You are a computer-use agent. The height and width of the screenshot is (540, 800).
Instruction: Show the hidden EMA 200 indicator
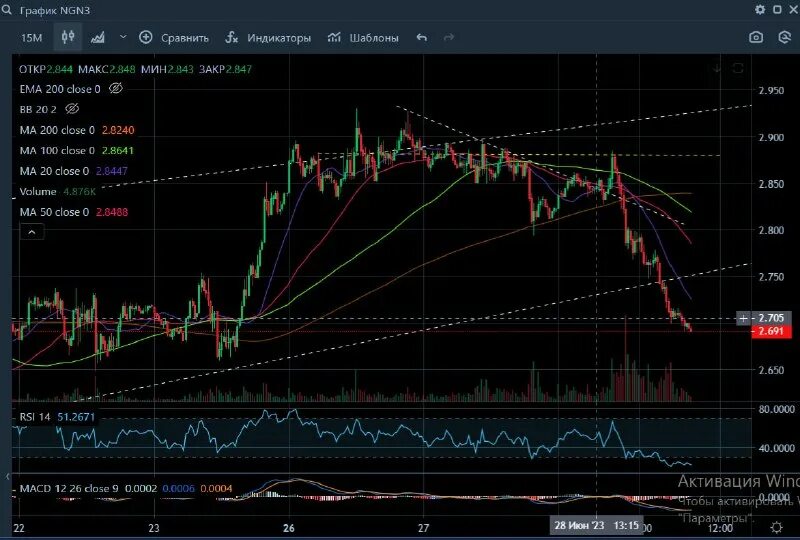click(x=116, y=88)
